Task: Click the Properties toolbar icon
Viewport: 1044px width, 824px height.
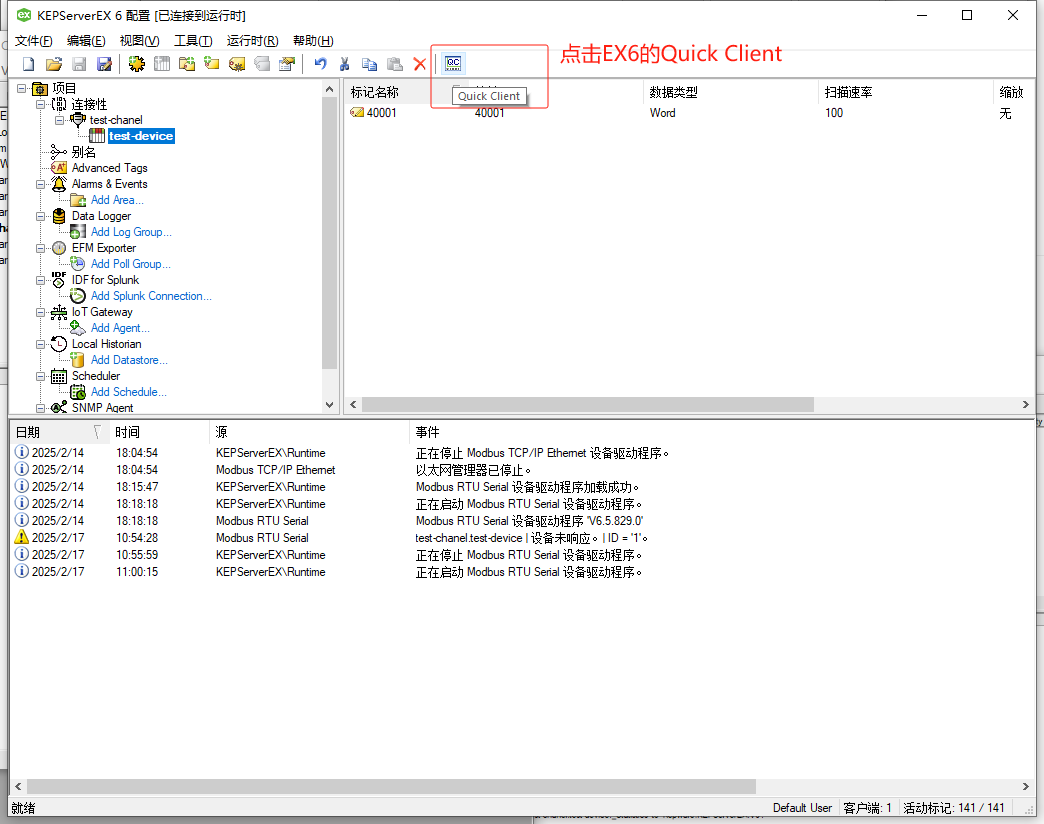Action: (287, 64)
